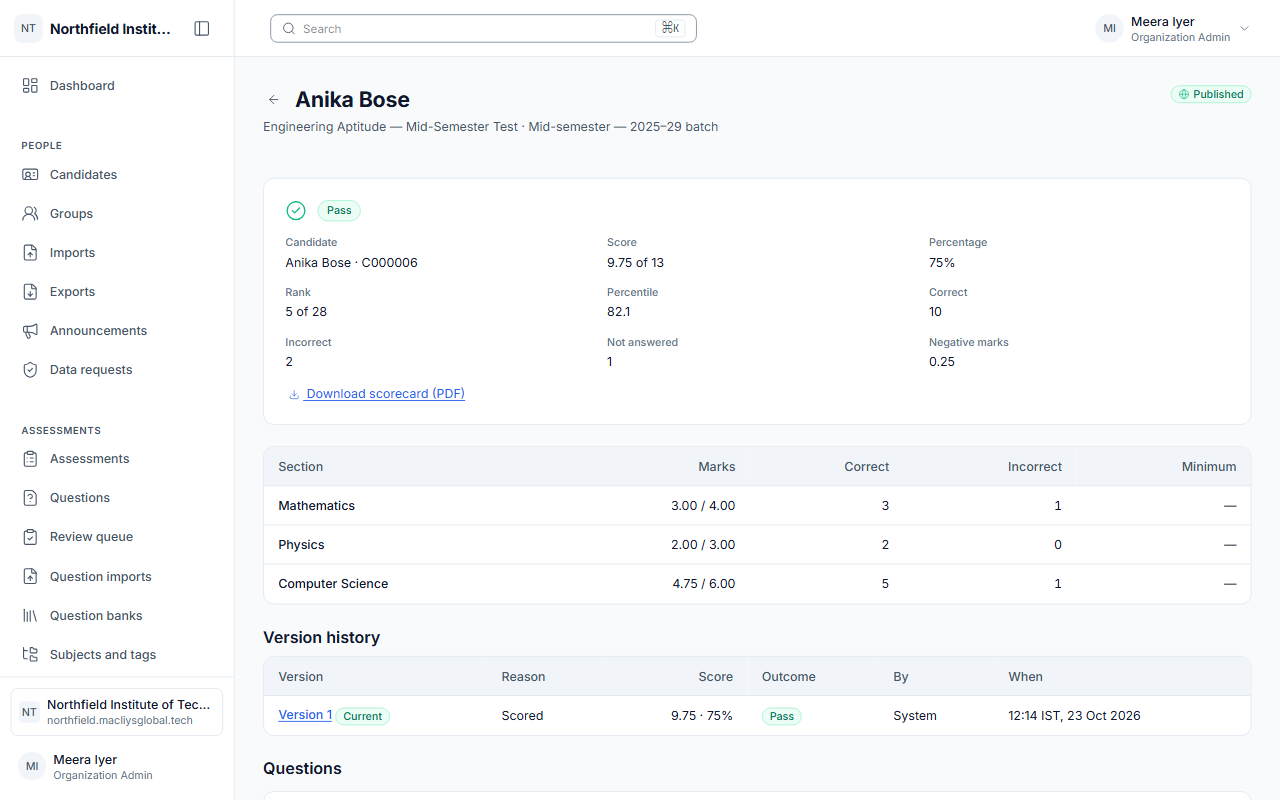Toggle the sidebar collapse icon

click(x=202, y=29)
